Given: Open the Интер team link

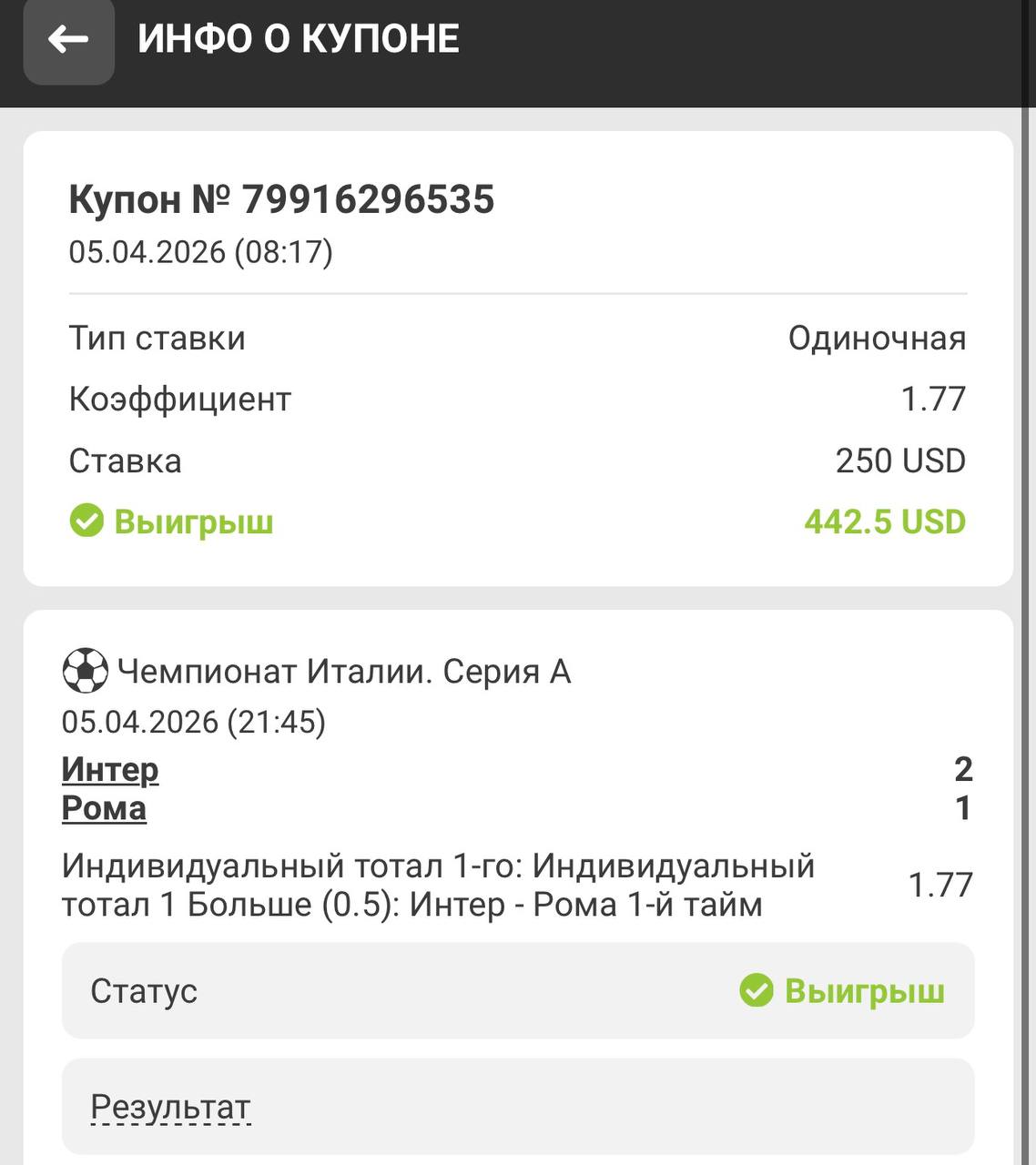Looking at the screenshot, I should [x=110, y=770].
